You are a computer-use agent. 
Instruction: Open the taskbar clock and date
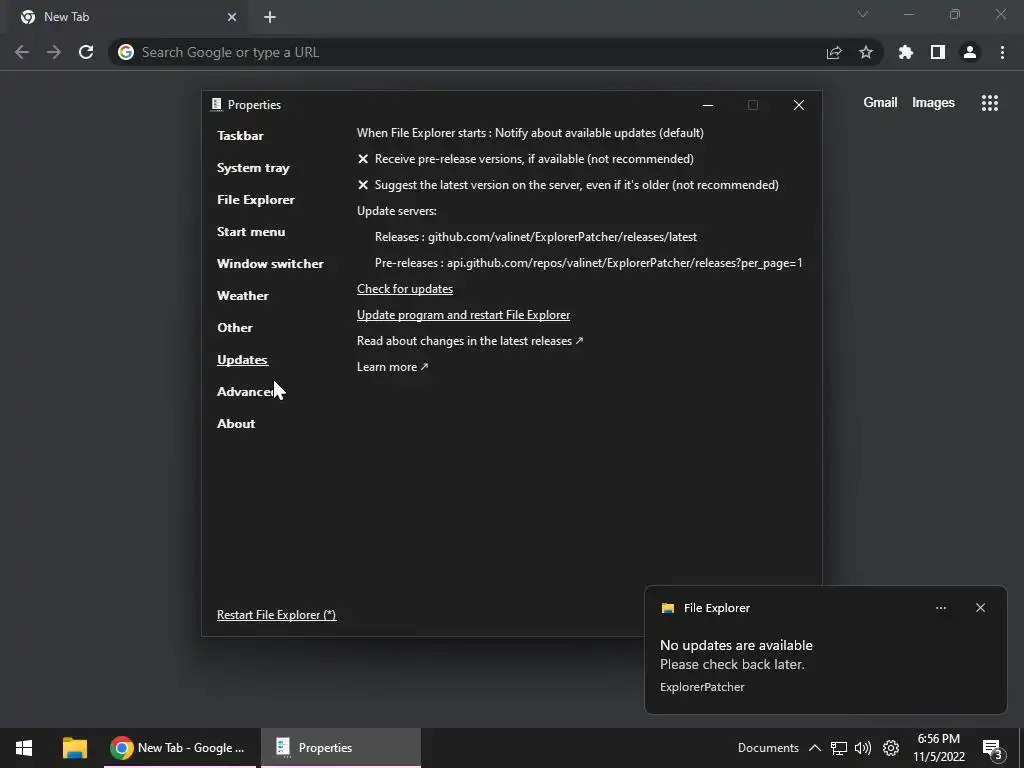pos(938,748)
